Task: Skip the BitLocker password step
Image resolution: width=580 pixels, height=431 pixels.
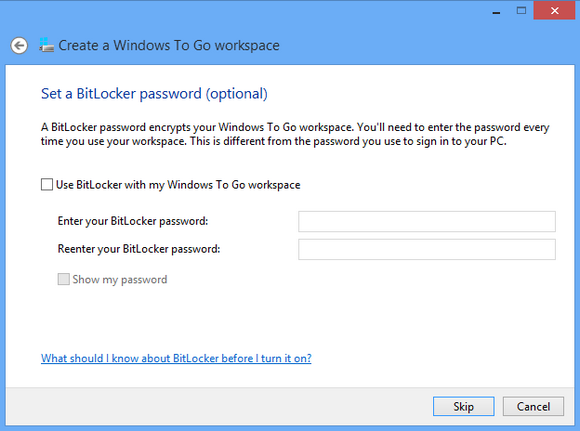Action: [x=463, y=407]
